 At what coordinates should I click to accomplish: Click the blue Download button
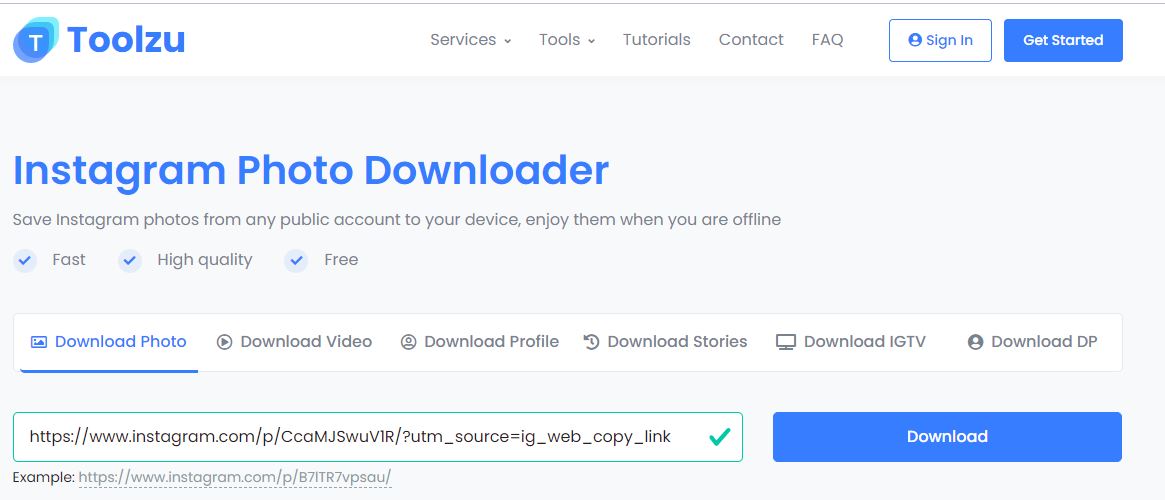pos(947,437)
